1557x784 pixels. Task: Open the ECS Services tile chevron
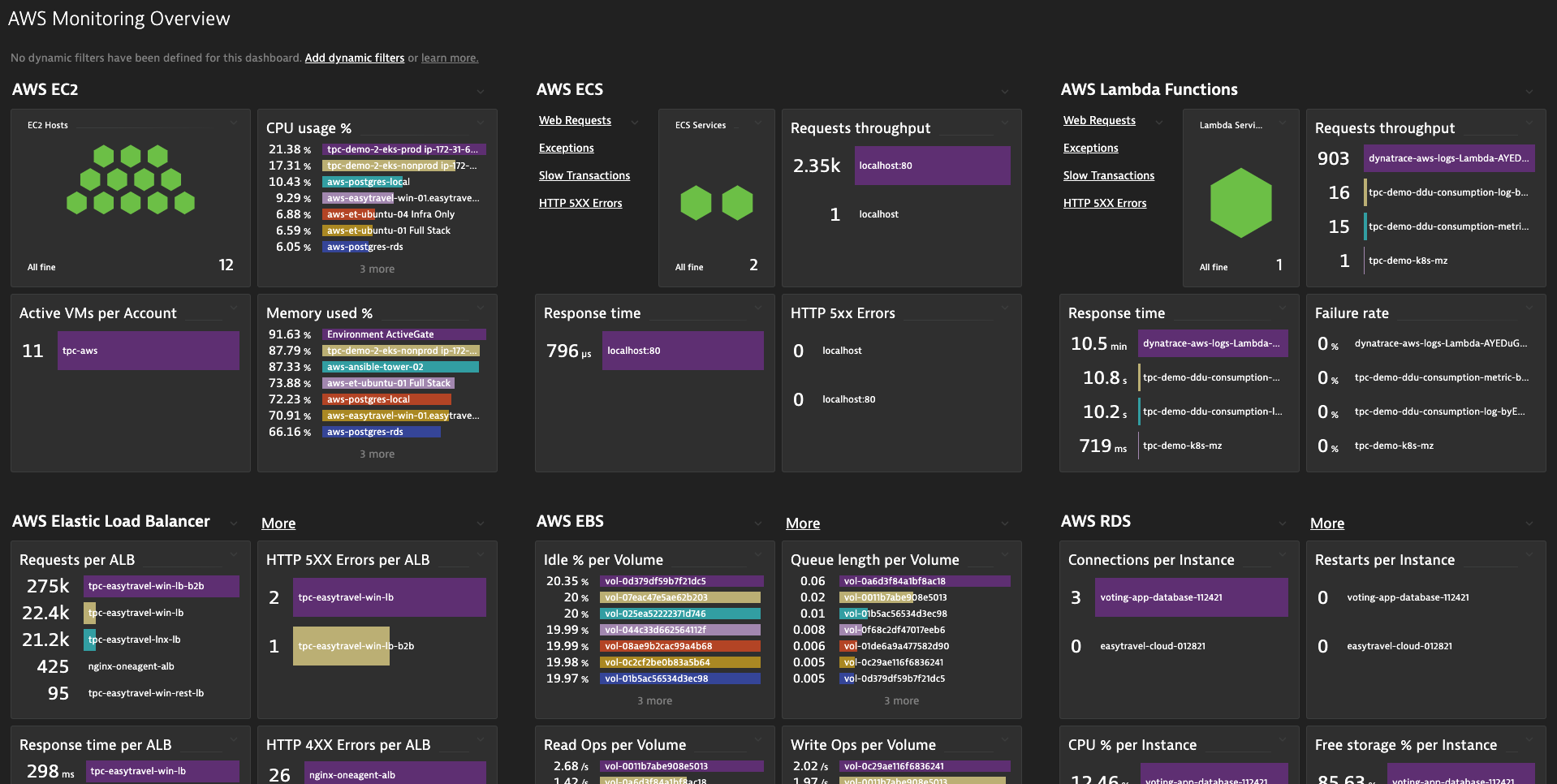point(757,123)
